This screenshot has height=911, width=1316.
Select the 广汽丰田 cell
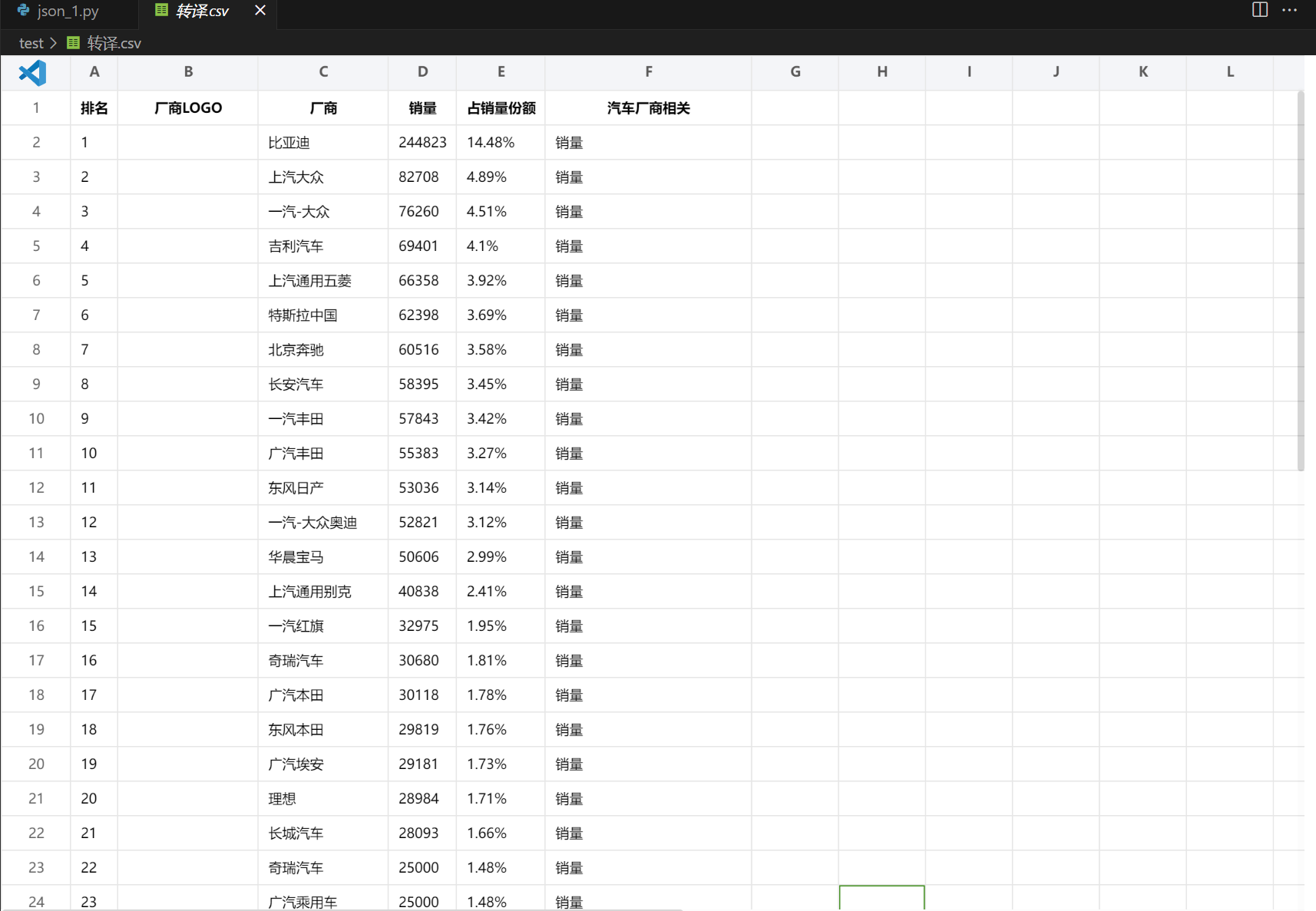pyautogui.click(x=323, y=454)
